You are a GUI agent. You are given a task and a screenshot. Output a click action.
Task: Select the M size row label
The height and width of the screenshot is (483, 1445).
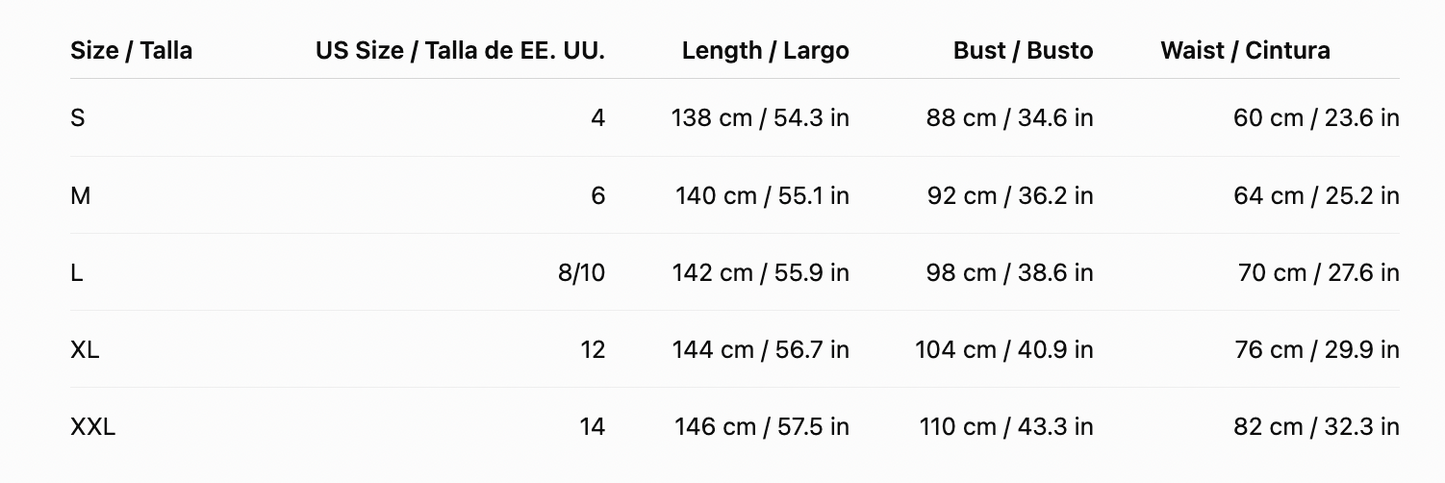tap(80, 195)
